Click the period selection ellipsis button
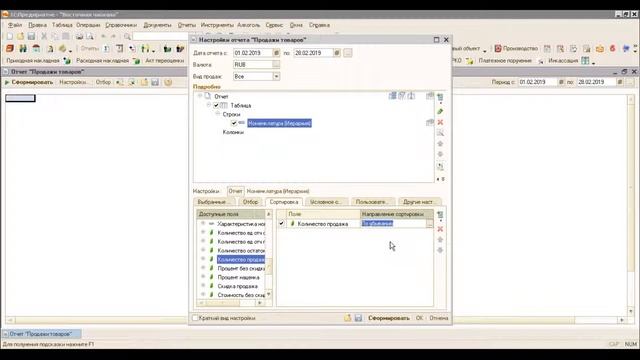This screenshot has width=640, height=360. tap(348, 53)
